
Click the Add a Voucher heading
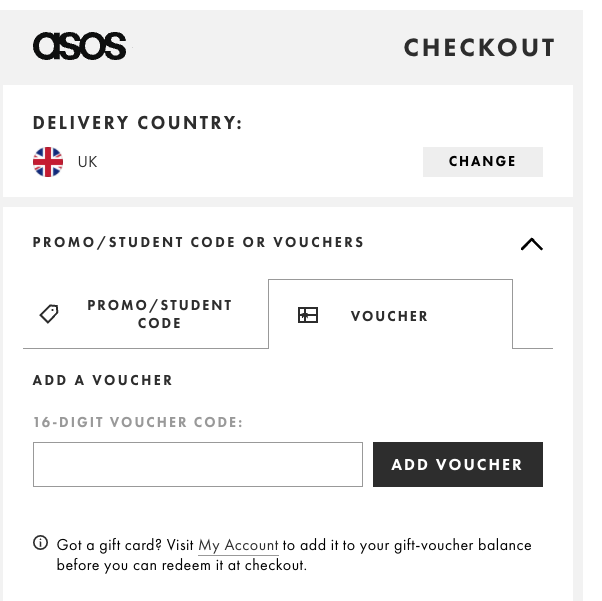tap(103, 380)
